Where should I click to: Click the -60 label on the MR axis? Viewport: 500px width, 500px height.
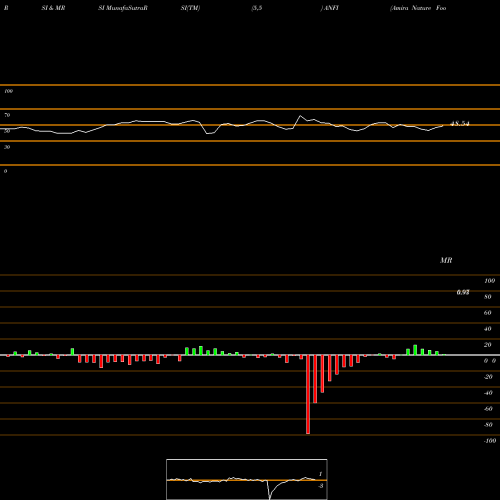[488, 409]
